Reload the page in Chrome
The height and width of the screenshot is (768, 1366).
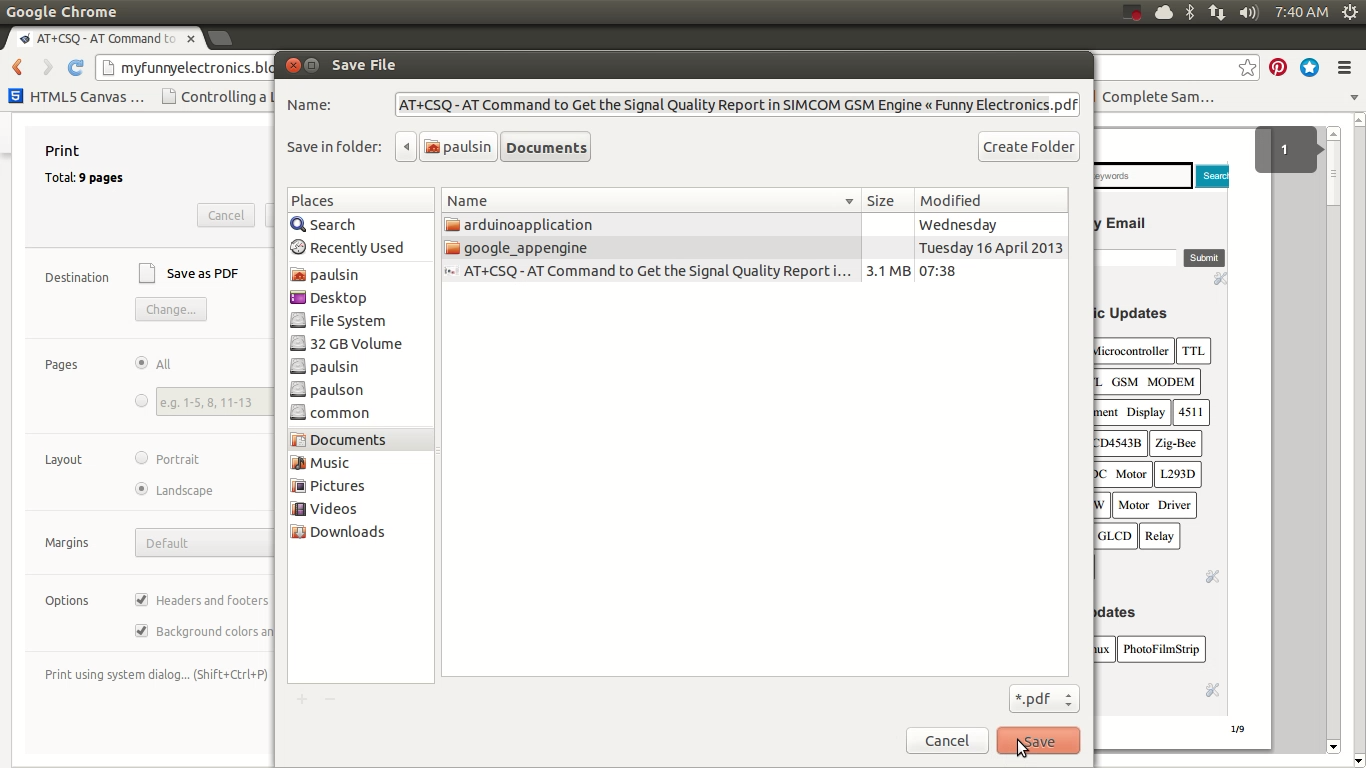[75, 68]
